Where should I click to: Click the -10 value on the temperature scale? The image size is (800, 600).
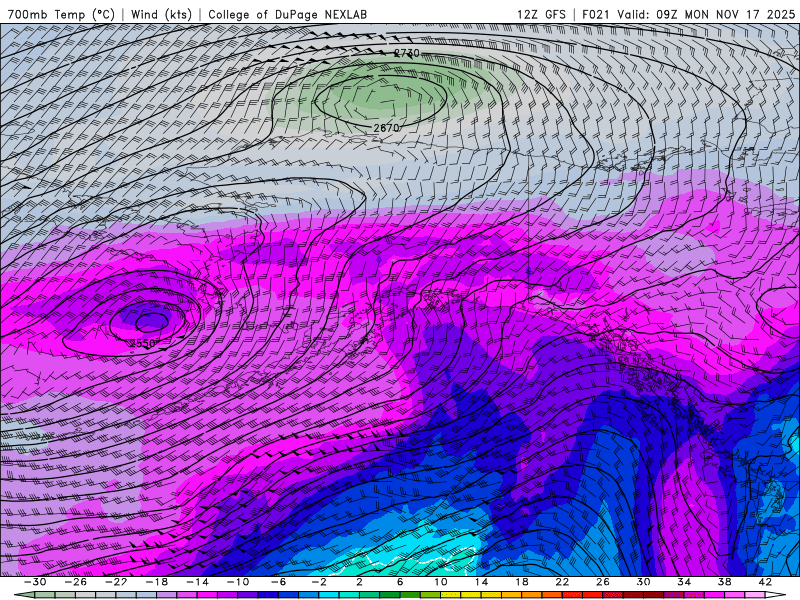pyautogui.click(x=238, y=582)
